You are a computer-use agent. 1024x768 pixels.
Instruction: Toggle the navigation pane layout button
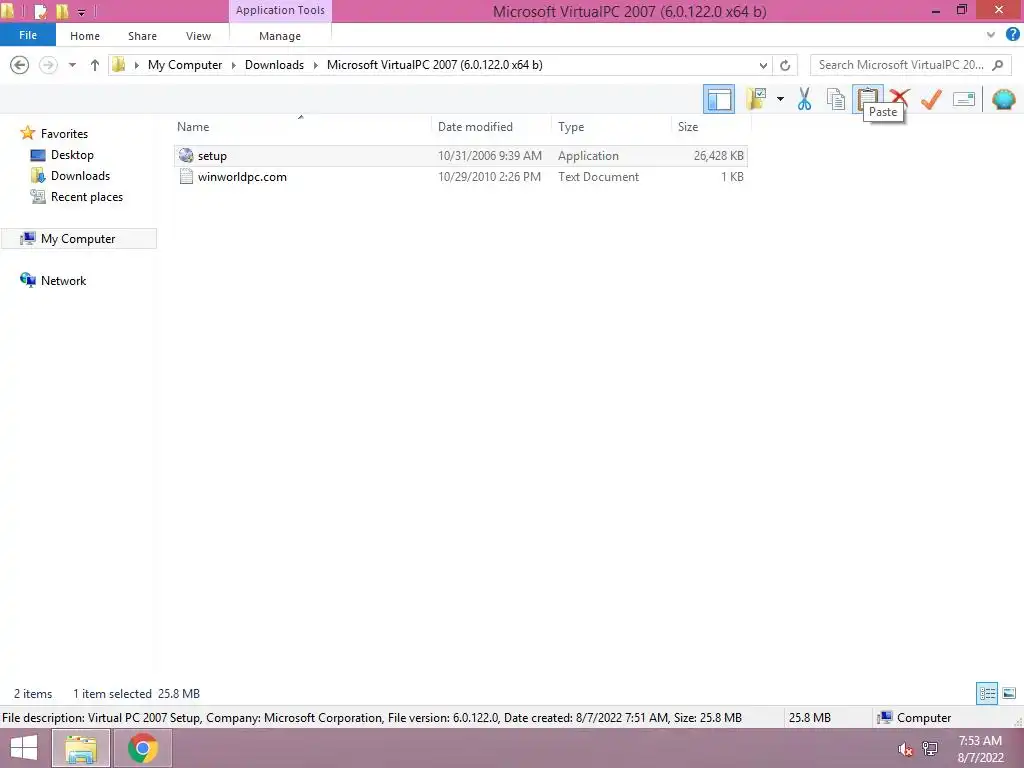pos(718,99)
